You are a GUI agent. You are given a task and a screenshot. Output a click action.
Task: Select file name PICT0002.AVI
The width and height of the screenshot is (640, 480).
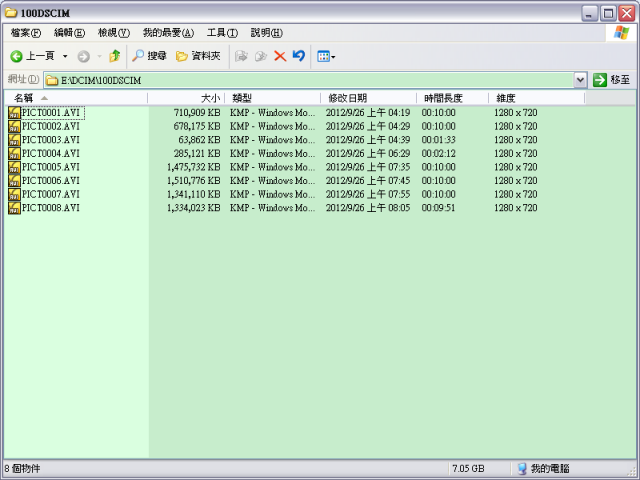[51, 126]
